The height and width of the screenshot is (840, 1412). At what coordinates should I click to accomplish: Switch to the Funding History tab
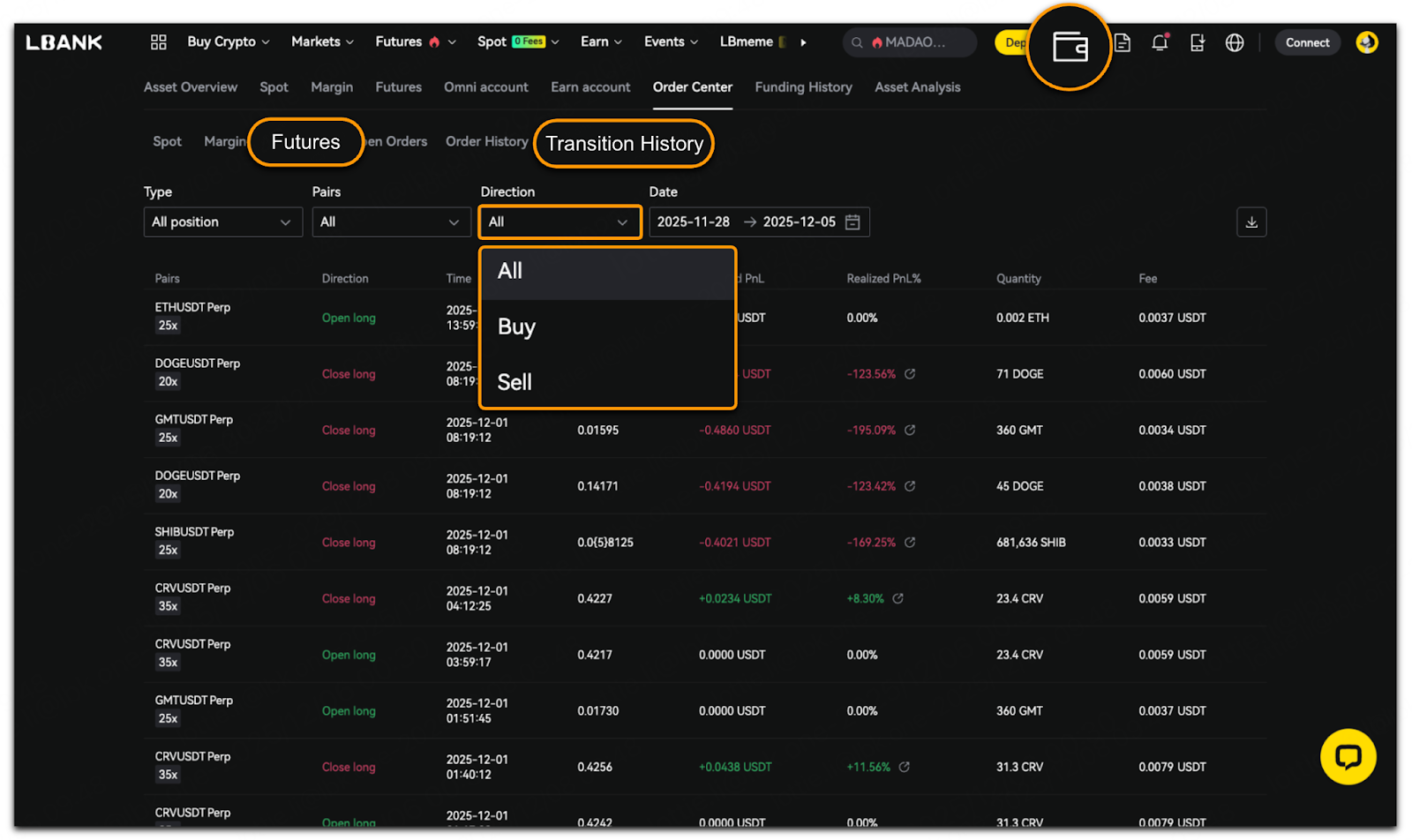(803, 87)
